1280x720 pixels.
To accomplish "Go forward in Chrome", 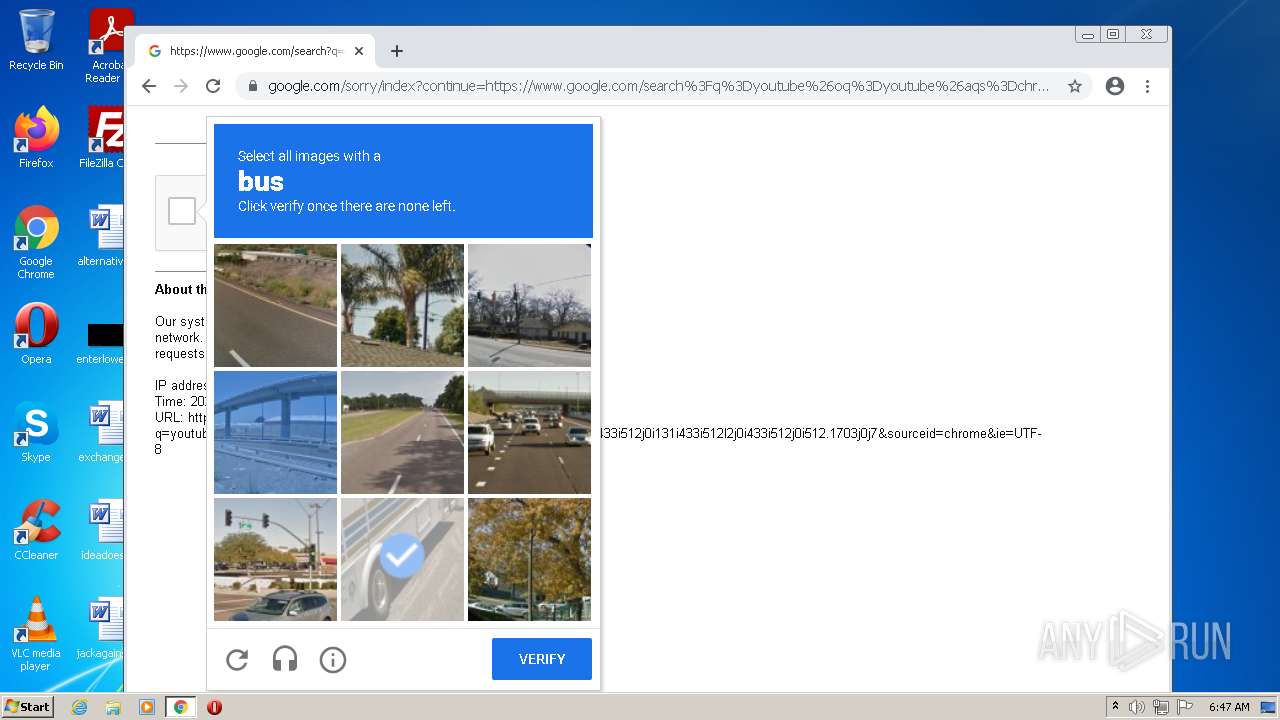I will pos(181,86).
